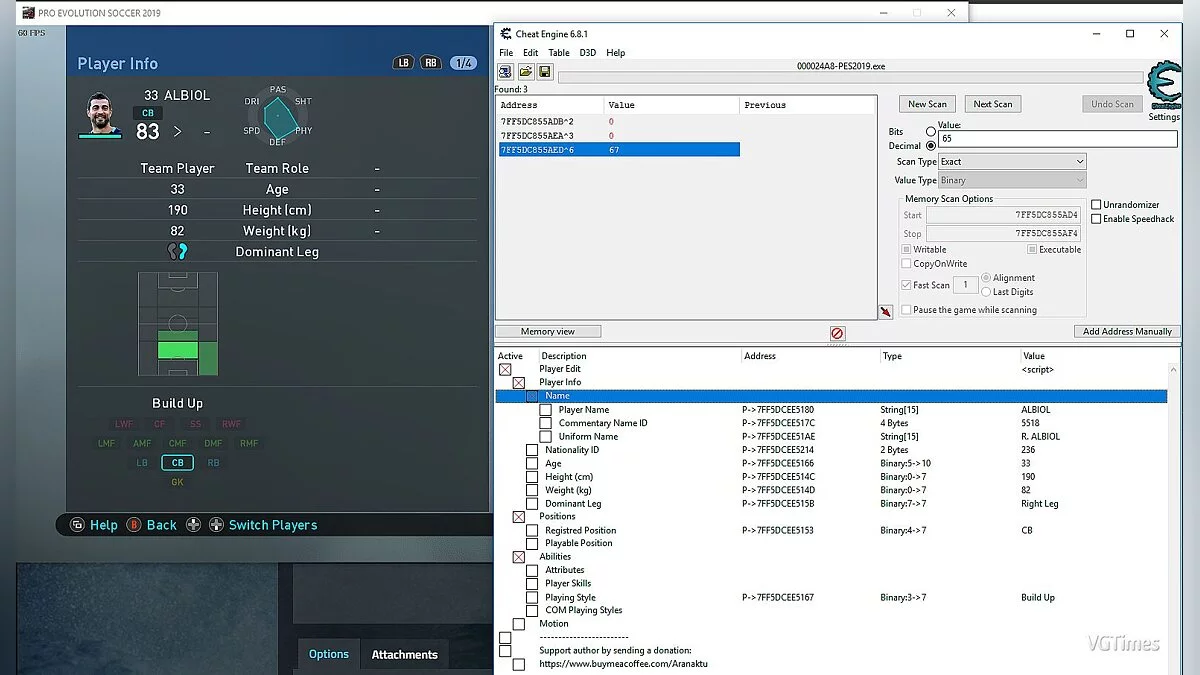Screen dimensions: 1200x675
Task: Click the red arrow advanced options icon
Action: pos(884,312)
